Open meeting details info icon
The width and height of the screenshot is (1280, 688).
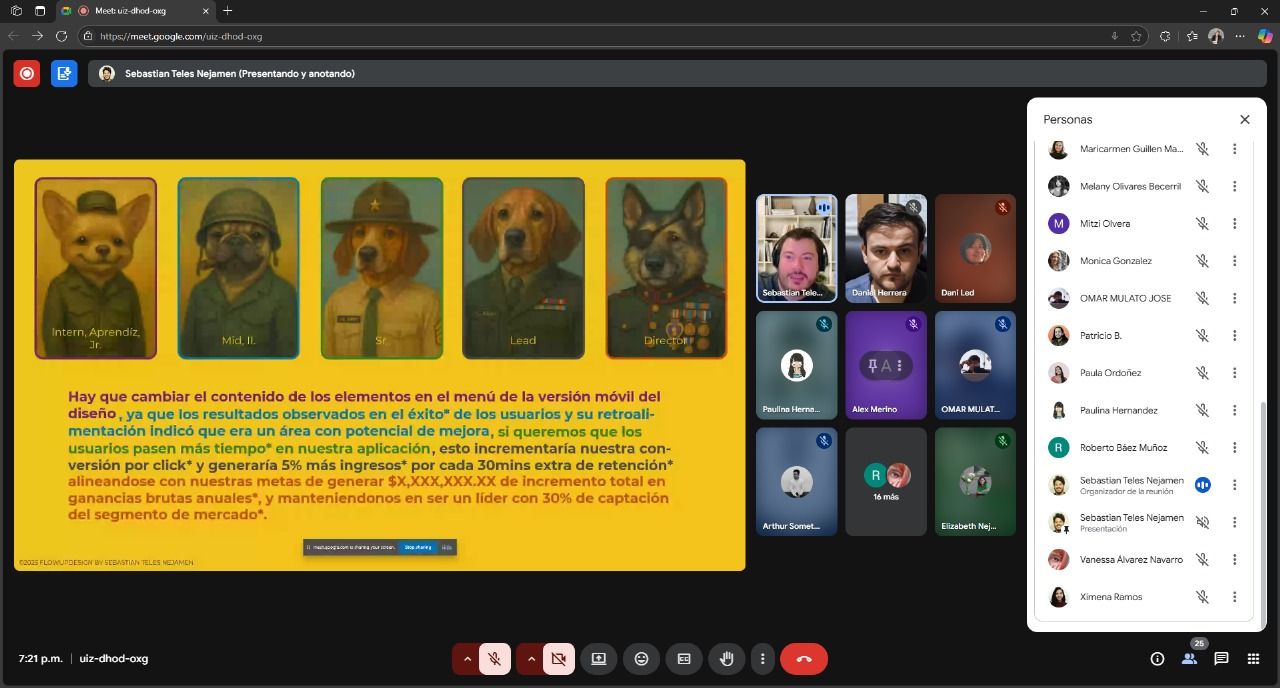(1157, 659)
